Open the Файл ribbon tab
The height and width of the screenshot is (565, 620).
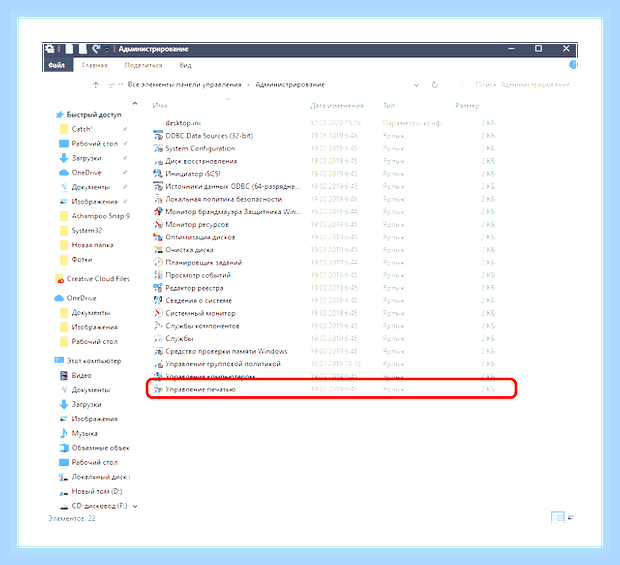coord(57,65)
